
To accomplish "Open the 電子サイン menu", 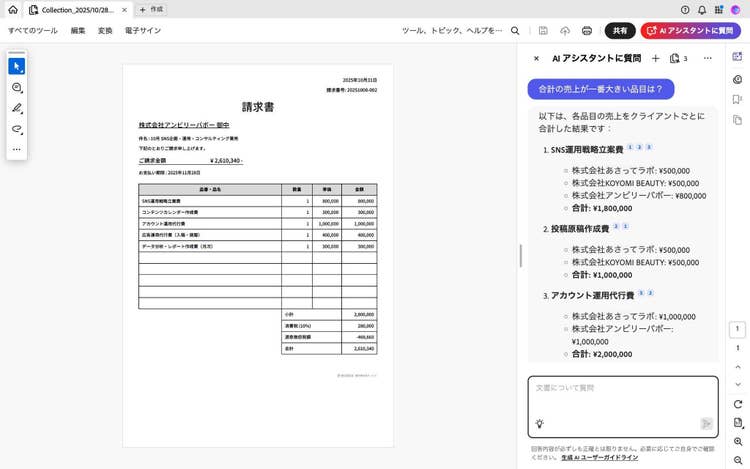I will 142,31.
